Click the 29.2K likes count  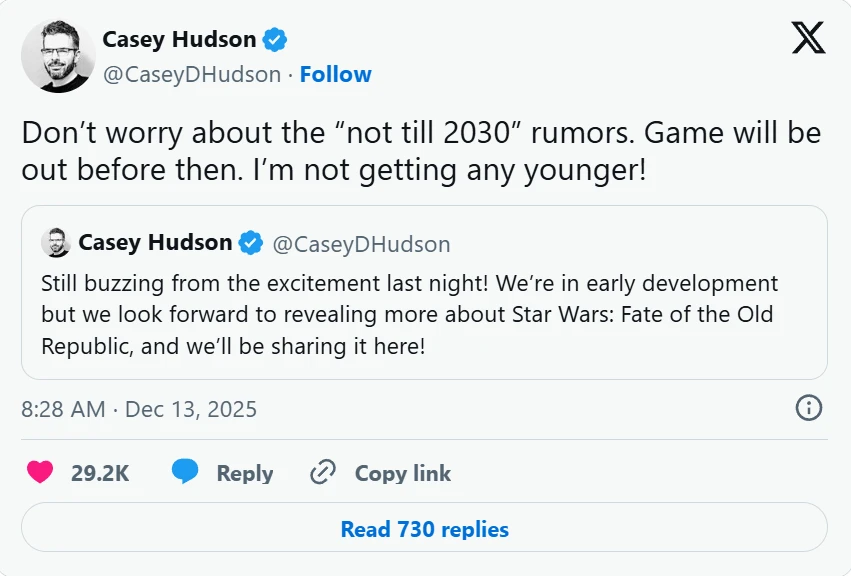(x=100, y=473)
